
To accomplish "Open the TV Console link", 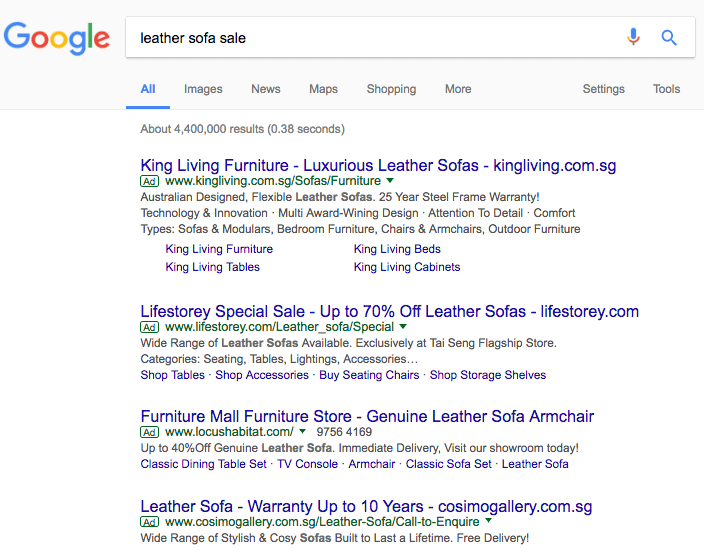I will tap(308, 464).
